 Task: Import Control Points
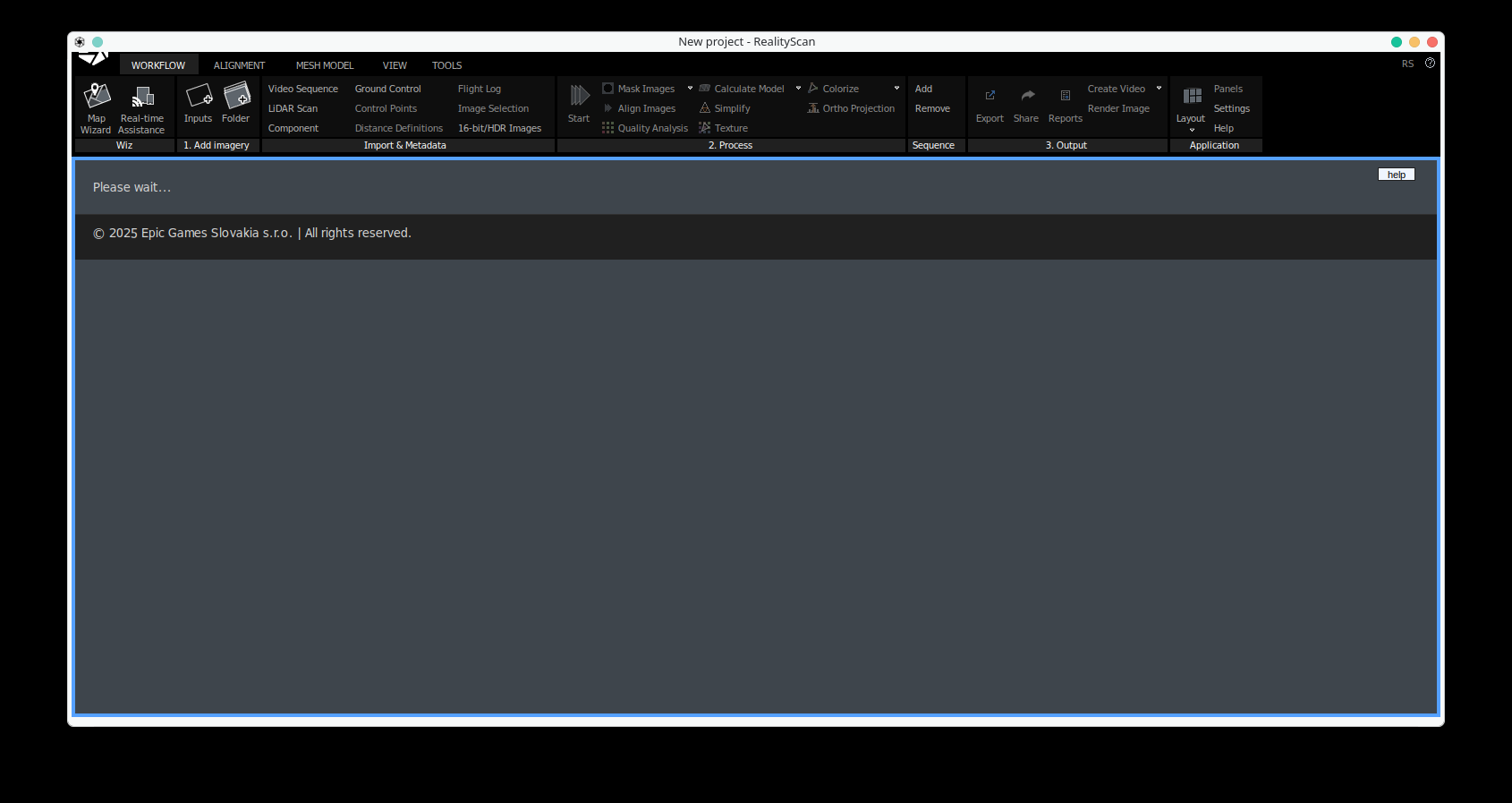point(386,108)
